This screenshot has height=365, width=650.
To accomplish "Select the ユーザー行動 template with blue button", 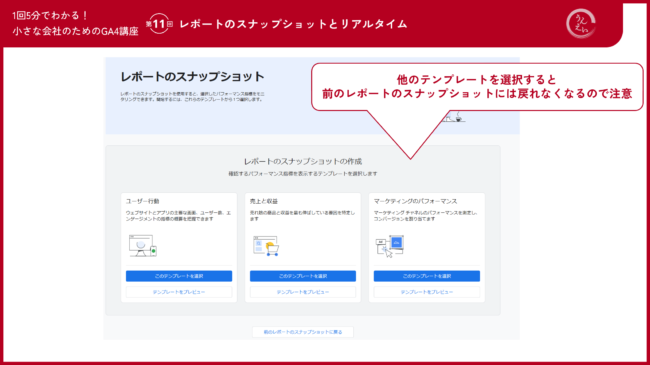I will coord(179,276).
